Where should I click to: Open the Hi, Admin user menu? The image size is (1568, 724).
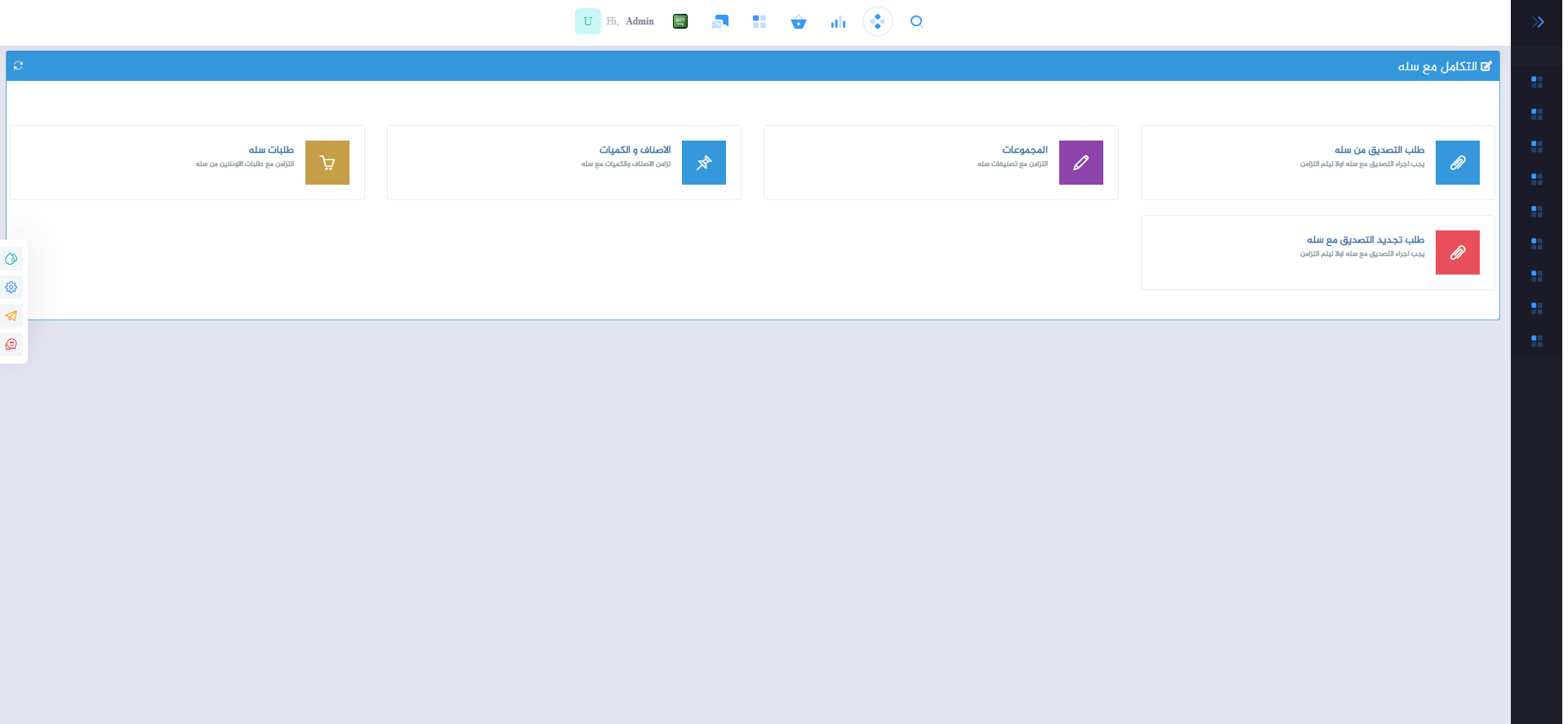coord(630,22)
